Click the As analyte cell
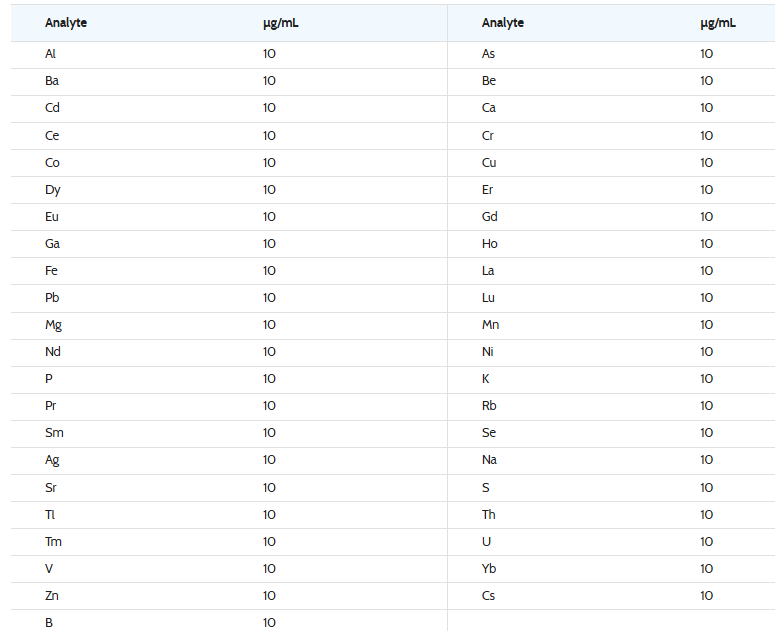 pos(488,54)
